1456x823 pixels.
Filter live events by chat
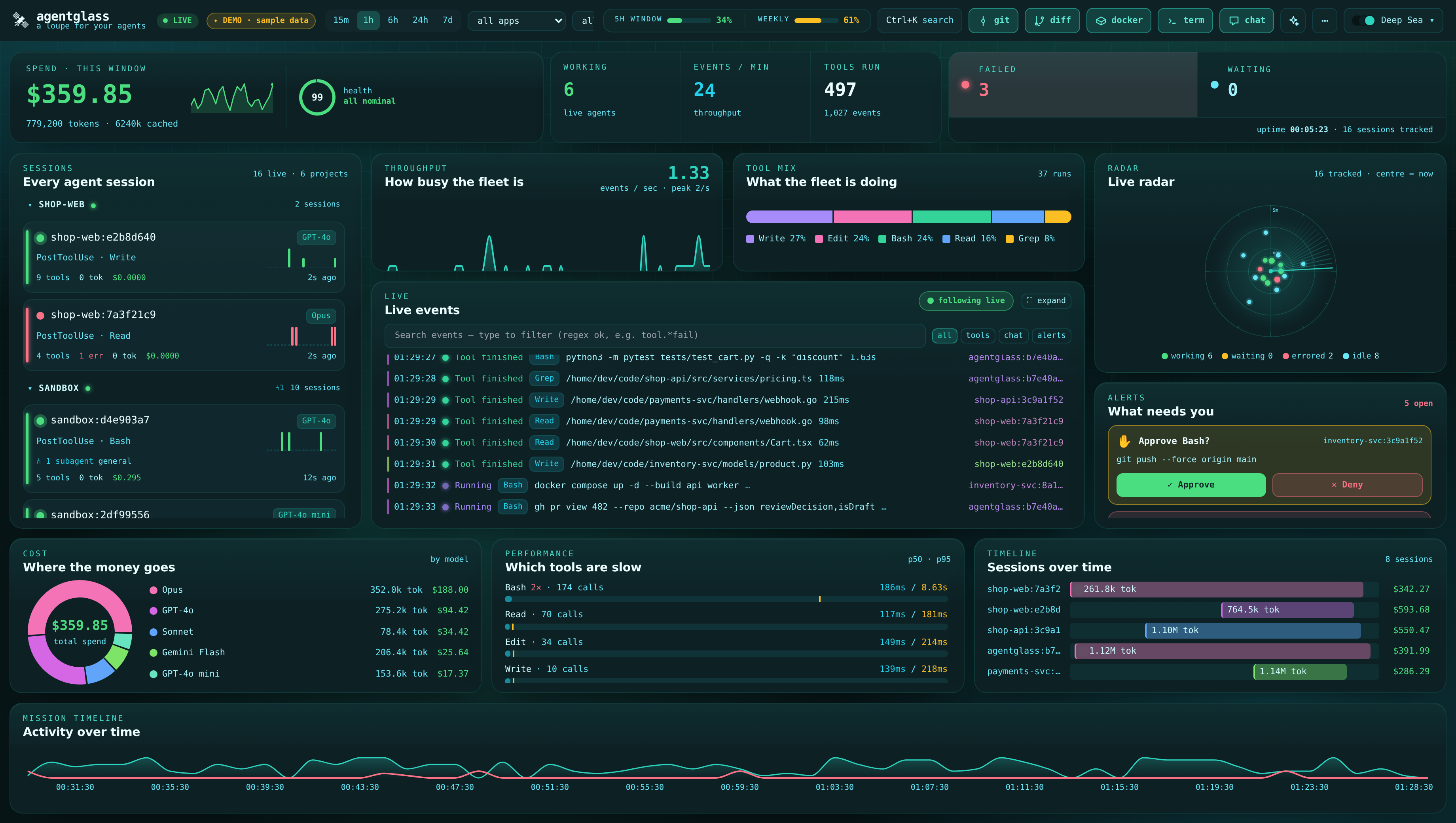pos(1013,336)
